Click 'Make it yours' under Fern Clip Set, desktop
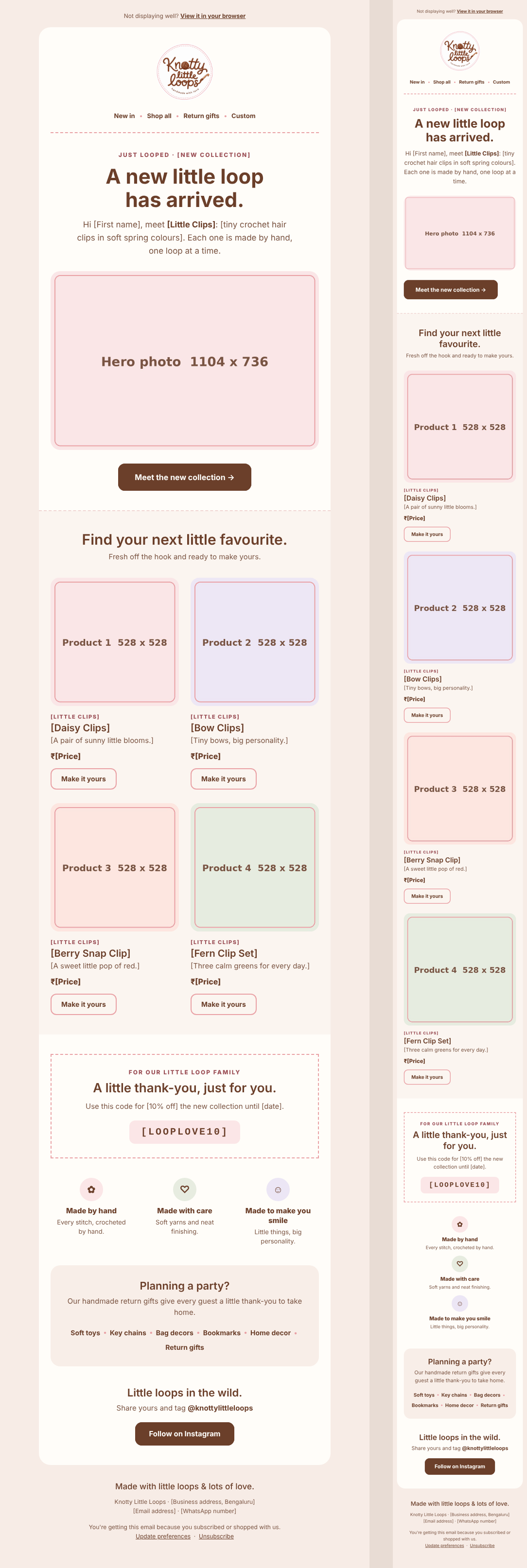The width and height of the screenshot is (527, 1568). click(x=224, y=1004)
